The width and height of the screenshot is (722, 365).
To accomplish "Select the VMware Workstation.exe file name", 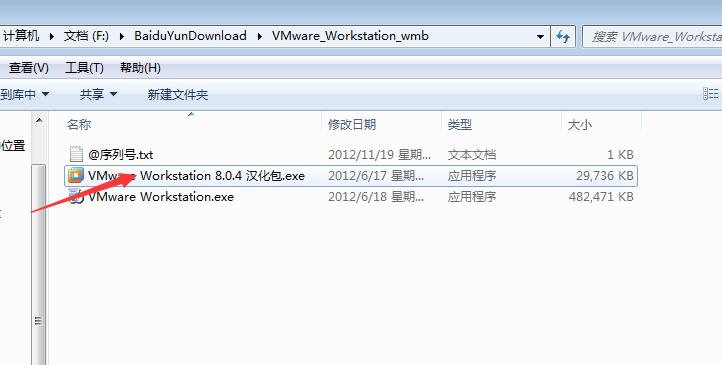I will (x=161, y=197).
